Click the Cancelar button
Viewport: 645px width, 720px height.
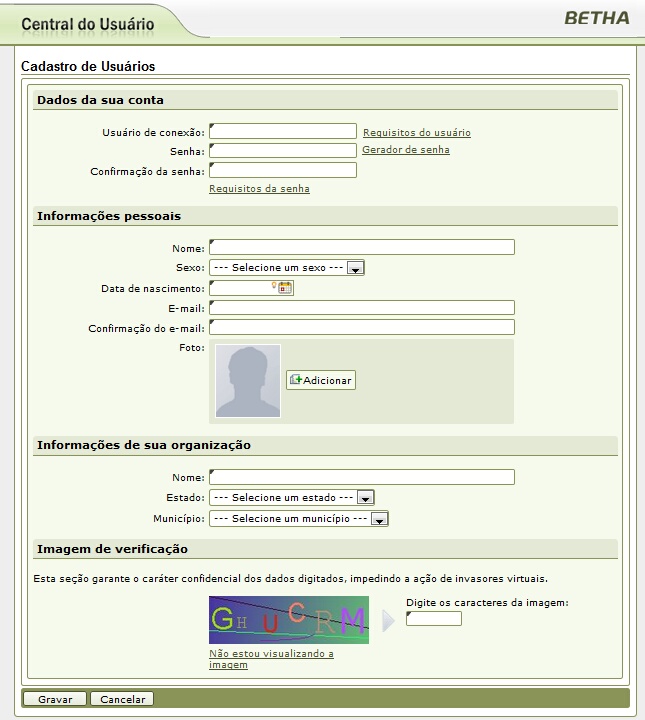point(122,699)
